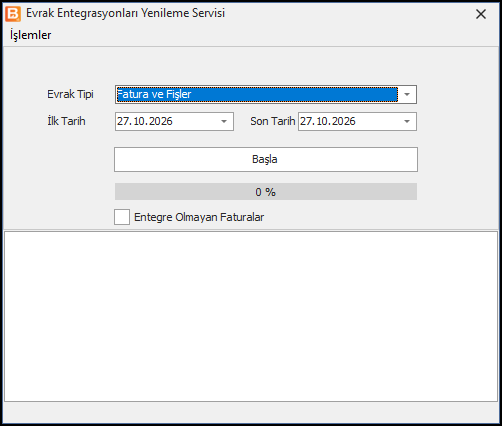Click the empty log output area
The image size is (502, 426).
click(x=251, y=316)
